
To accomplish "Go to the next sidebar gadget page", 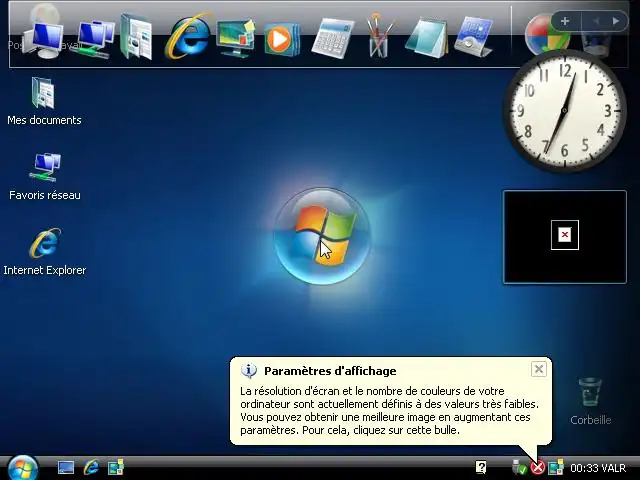I will tap(616, 21).
